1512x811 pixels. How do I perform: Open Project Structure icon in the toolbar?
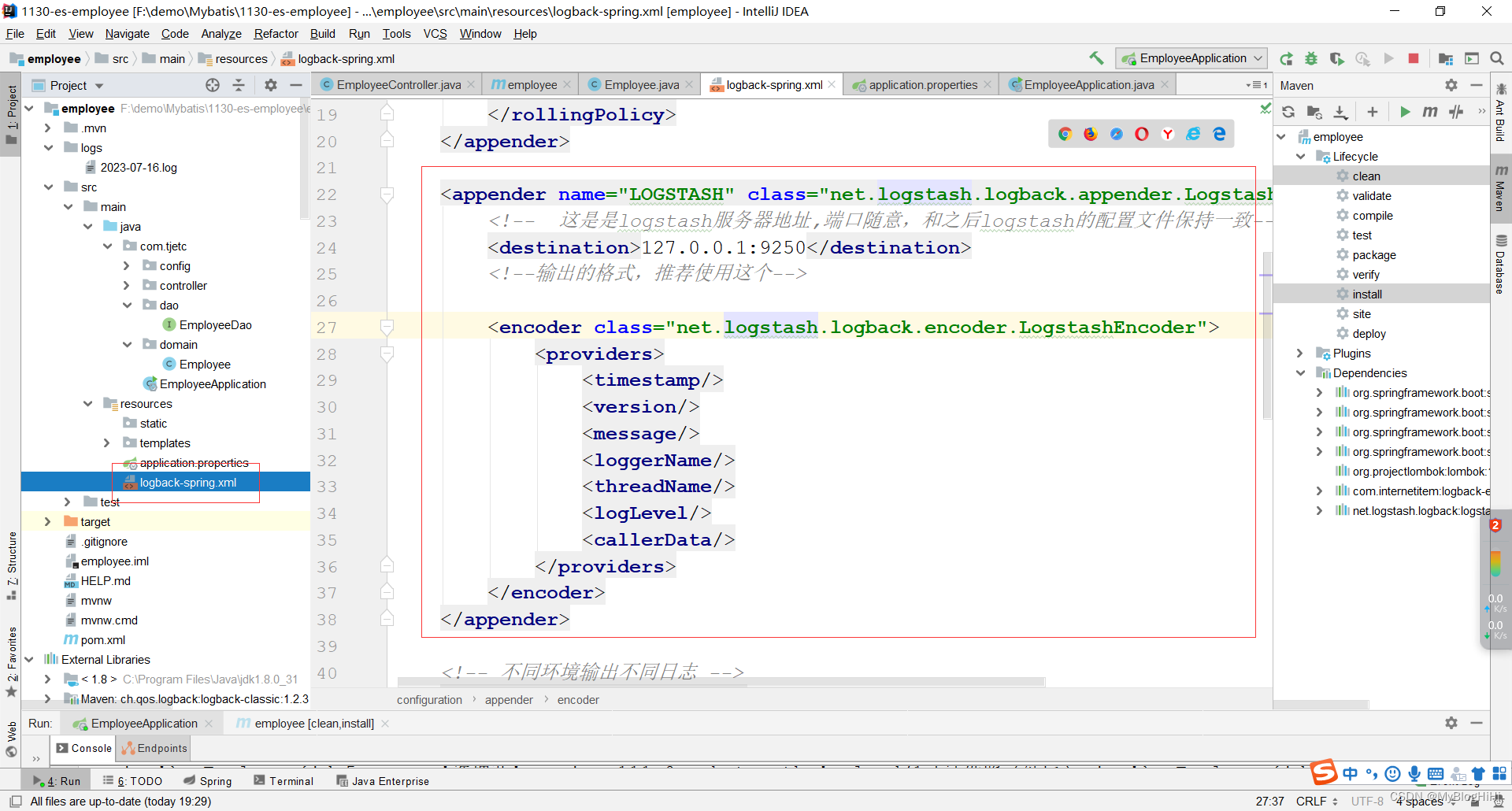[x=1446, y=58]
